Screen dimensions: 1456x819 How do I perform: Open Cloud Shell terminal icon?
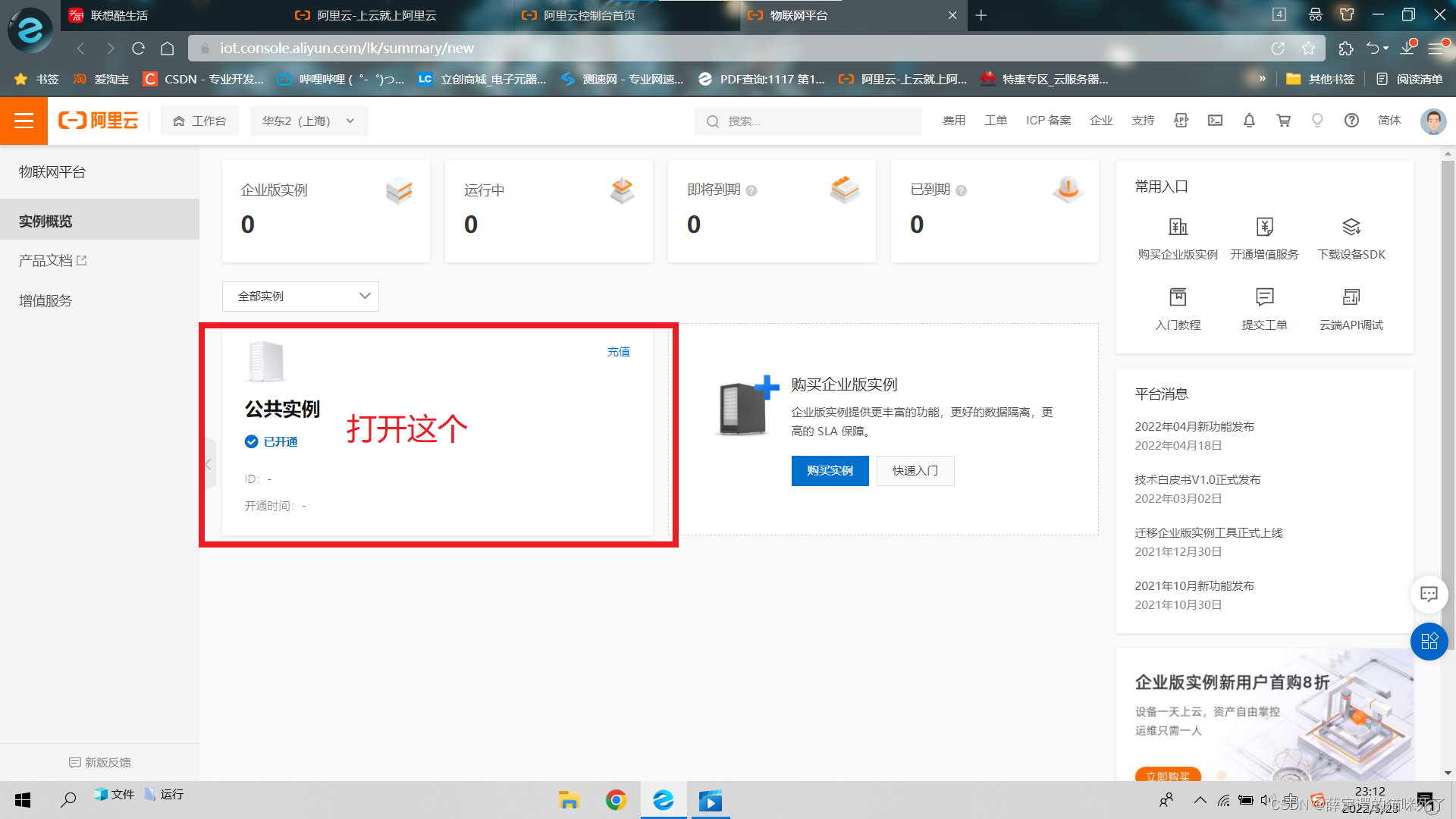click(x=1215, y=121)
